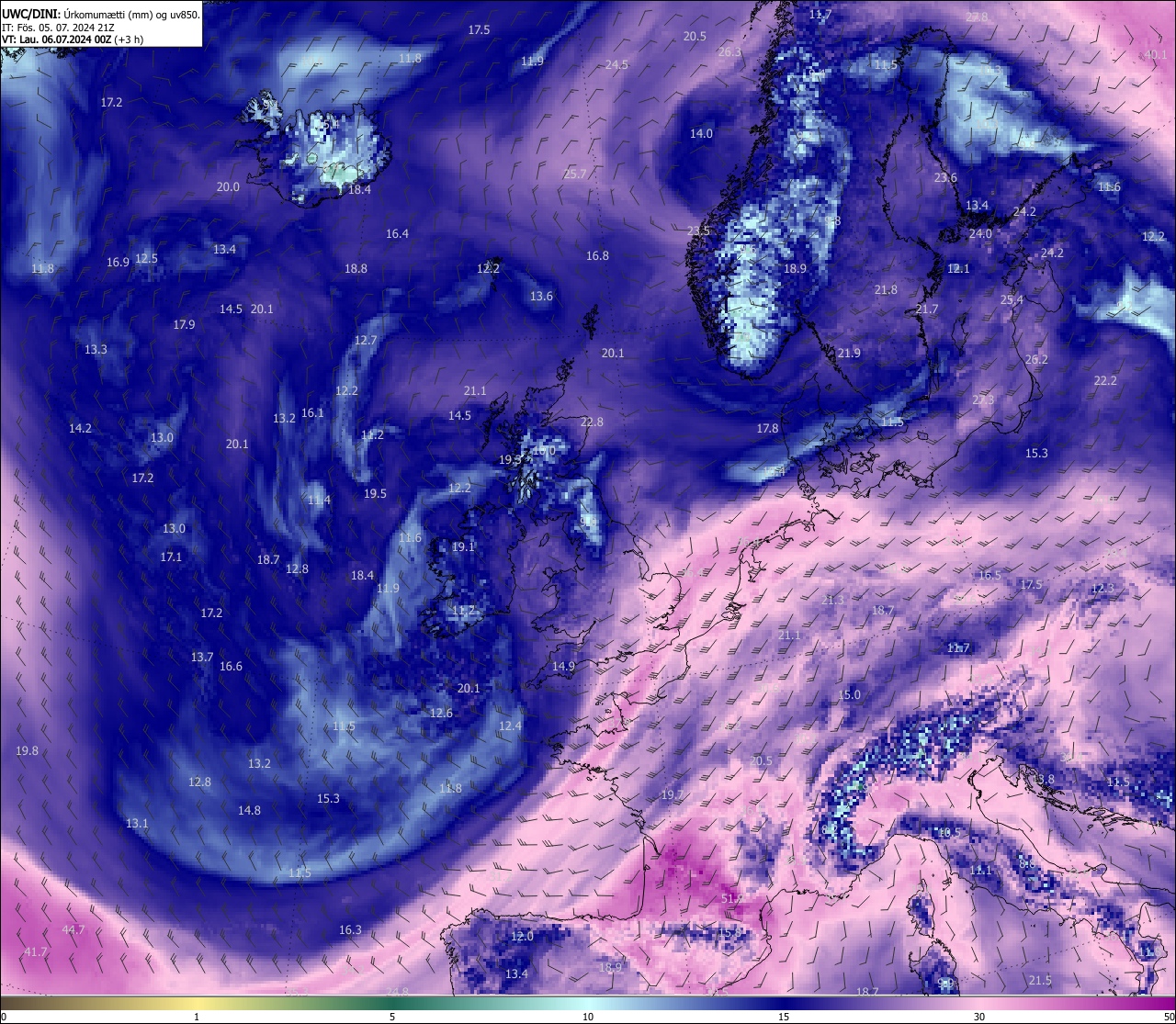The image size is (1176, 1024).
Task: Click the 12.6 value on the map
Action: (441, 714)
